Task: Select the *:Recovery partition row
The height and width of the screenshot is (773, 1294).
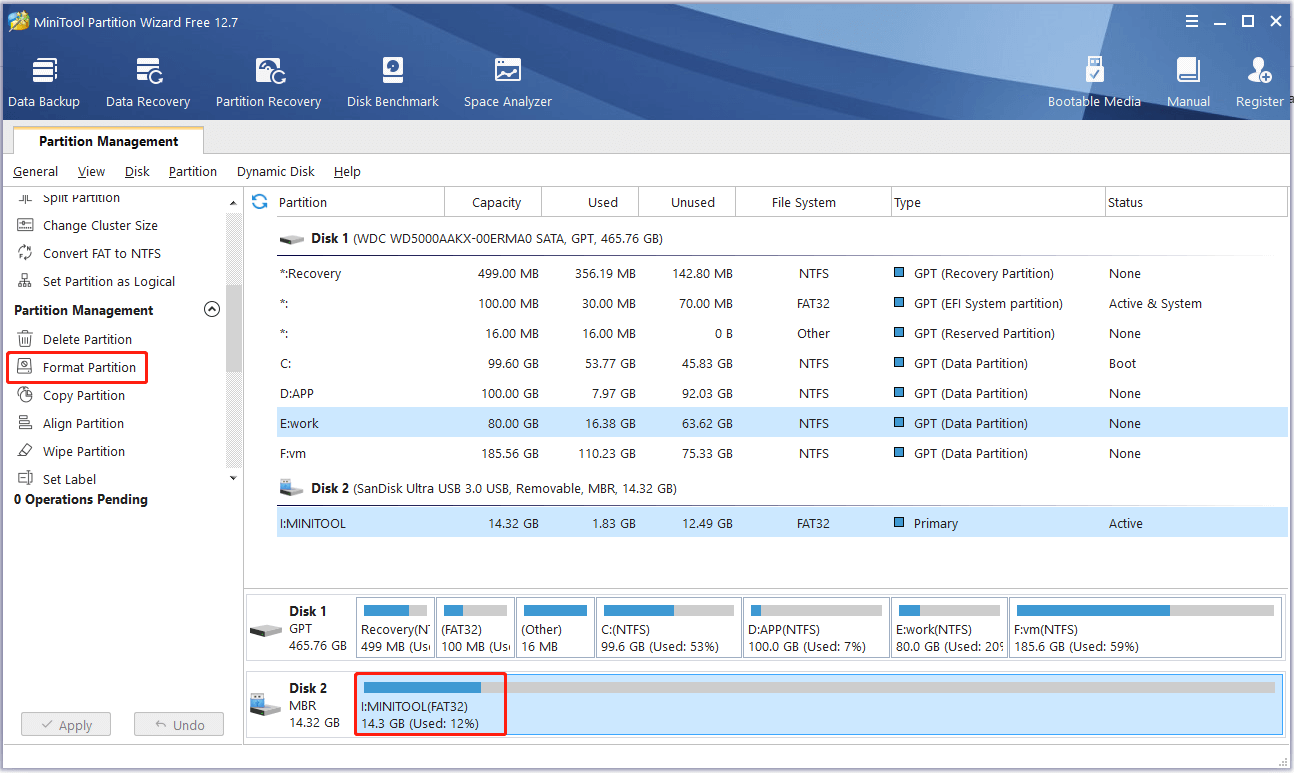Action: pos(782,274)
